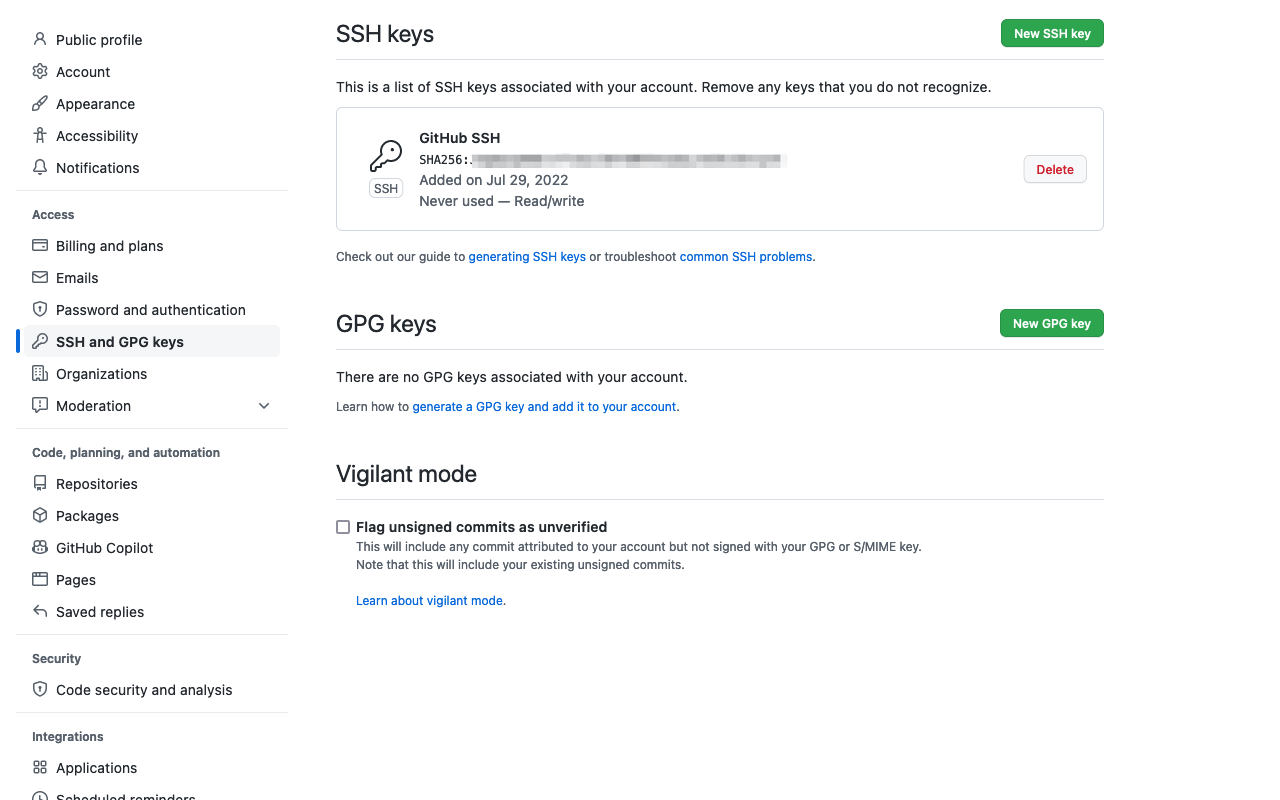Click the GitHub Copilot icon in sidebar

tap(40, 547)
